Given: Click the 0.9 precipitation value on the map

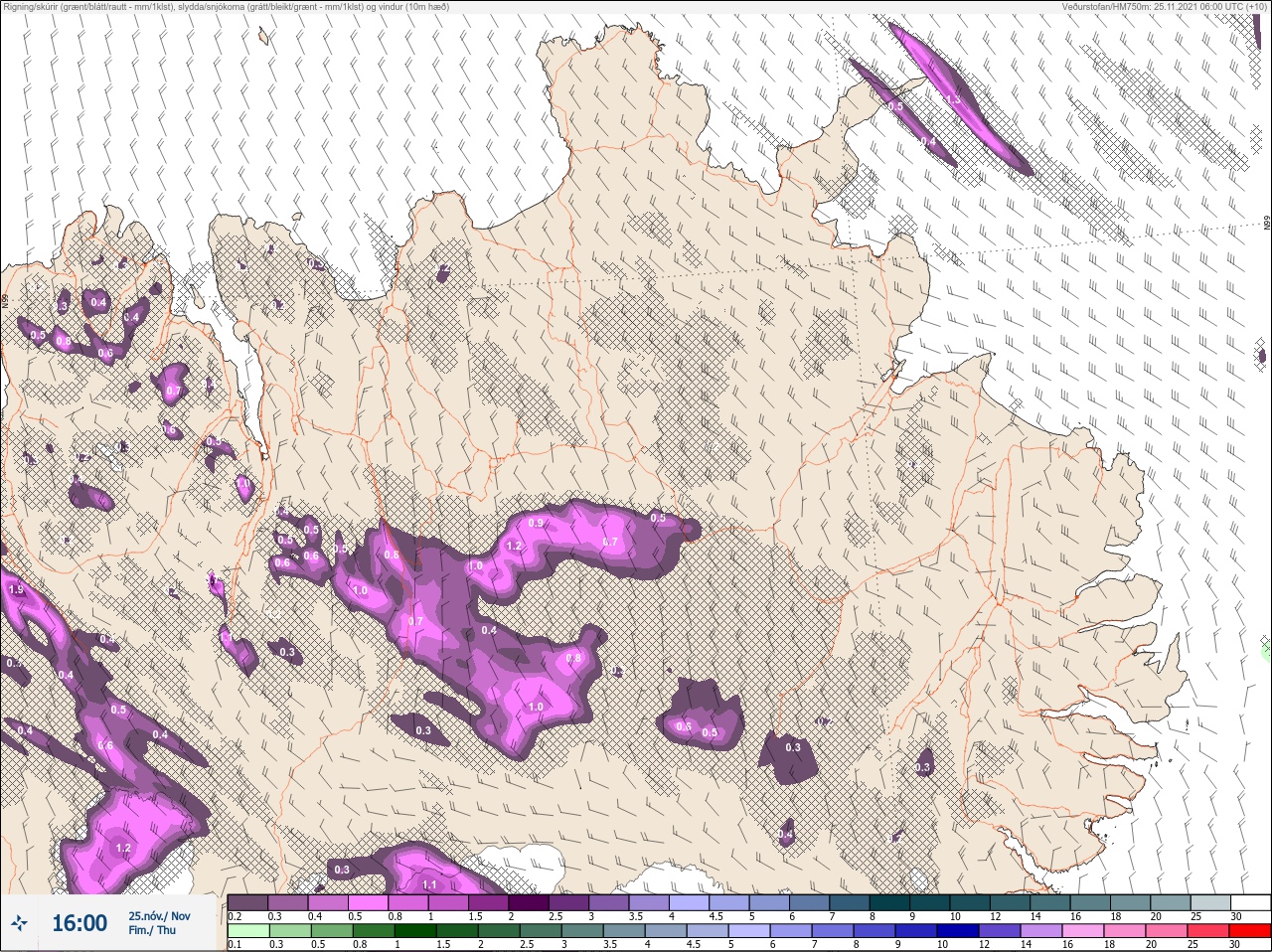Looking at the screenshot, I should [536, 523].
